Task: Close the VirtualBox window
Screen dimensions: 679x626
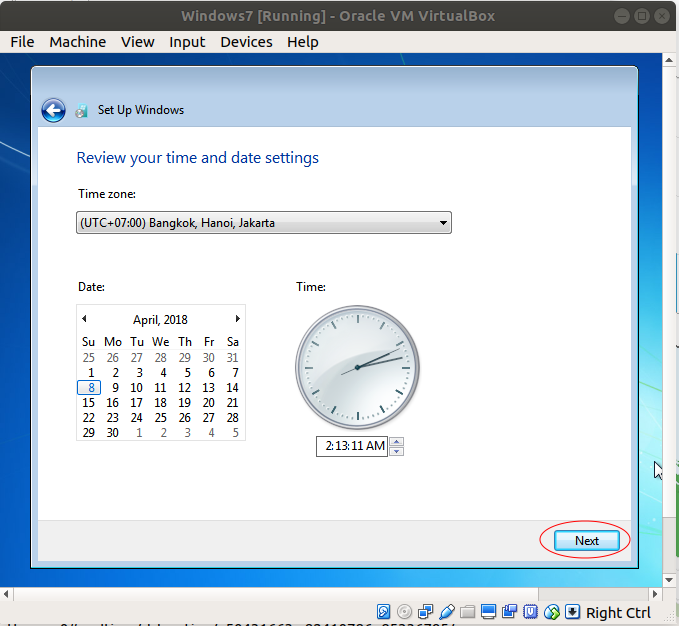Action: point(662,16)
